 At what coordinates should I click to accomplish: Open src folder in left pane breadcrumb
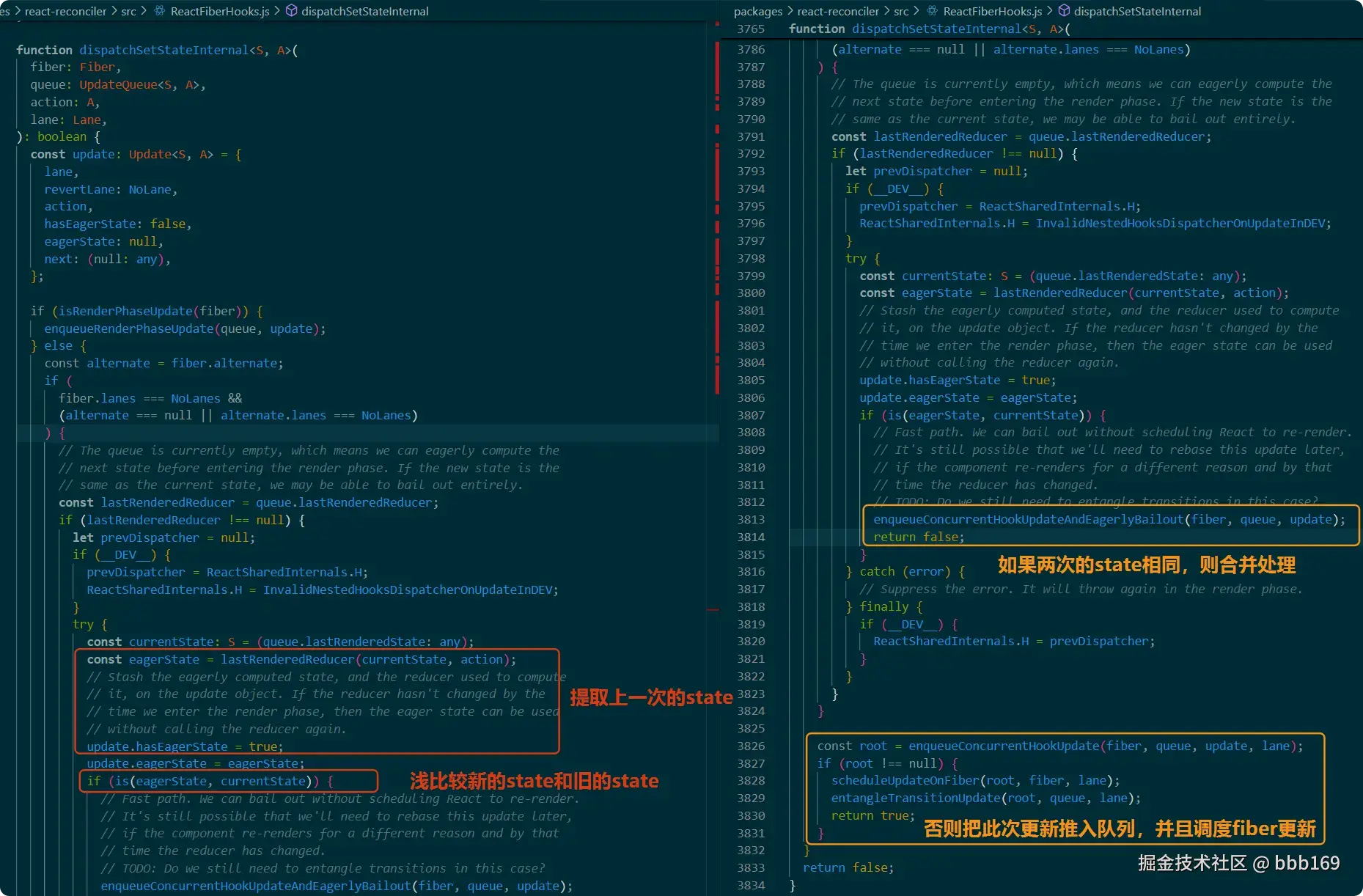(x=128, y=11)
